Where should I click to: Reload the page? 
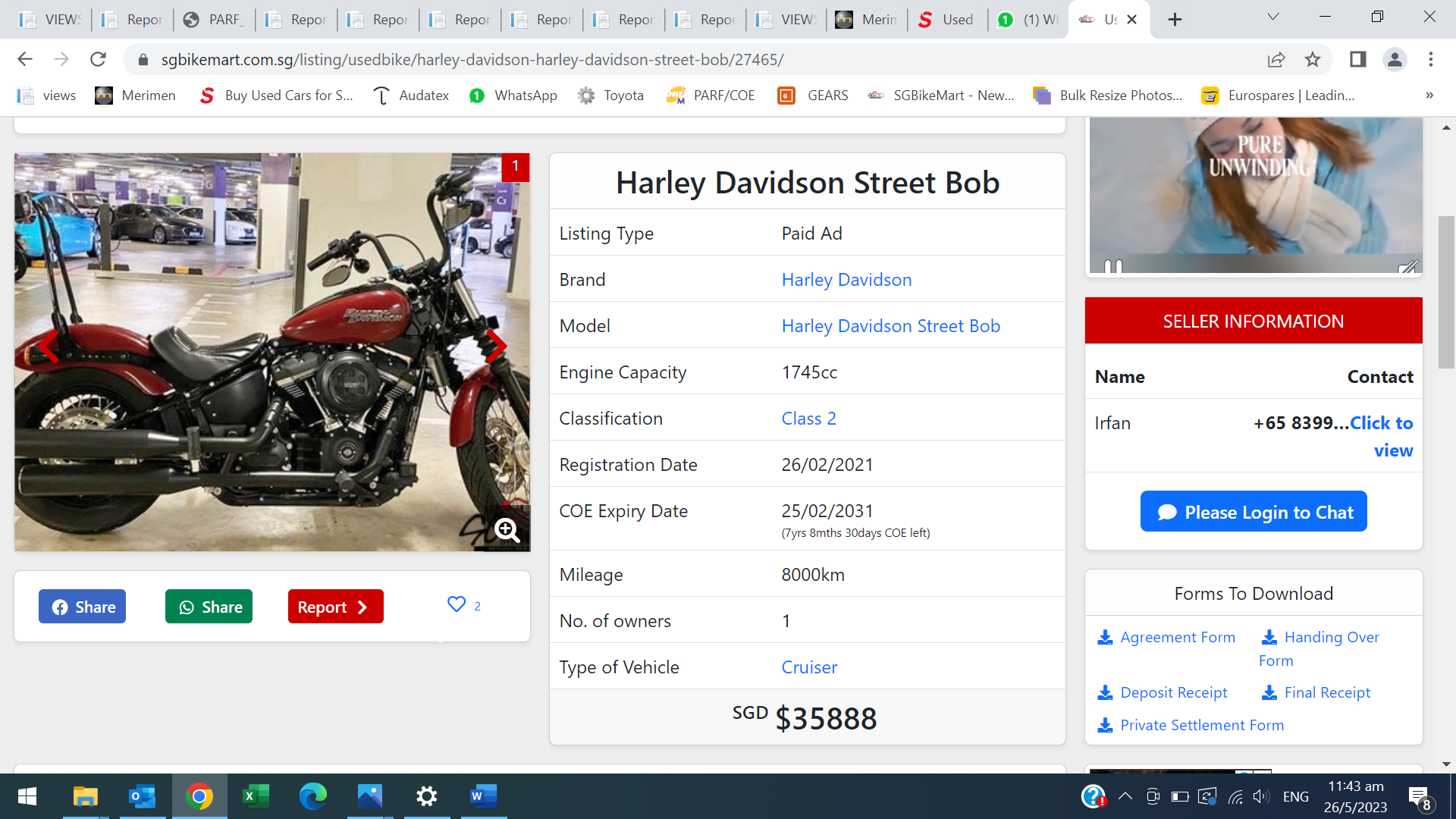(98, 59)
